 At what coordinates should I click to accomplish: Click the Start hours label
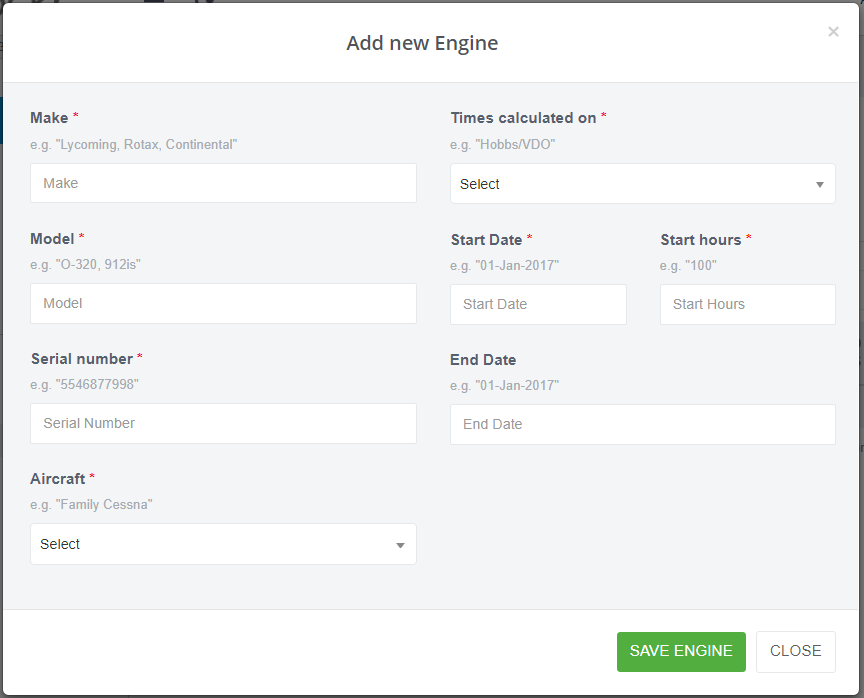coord(701,240)
